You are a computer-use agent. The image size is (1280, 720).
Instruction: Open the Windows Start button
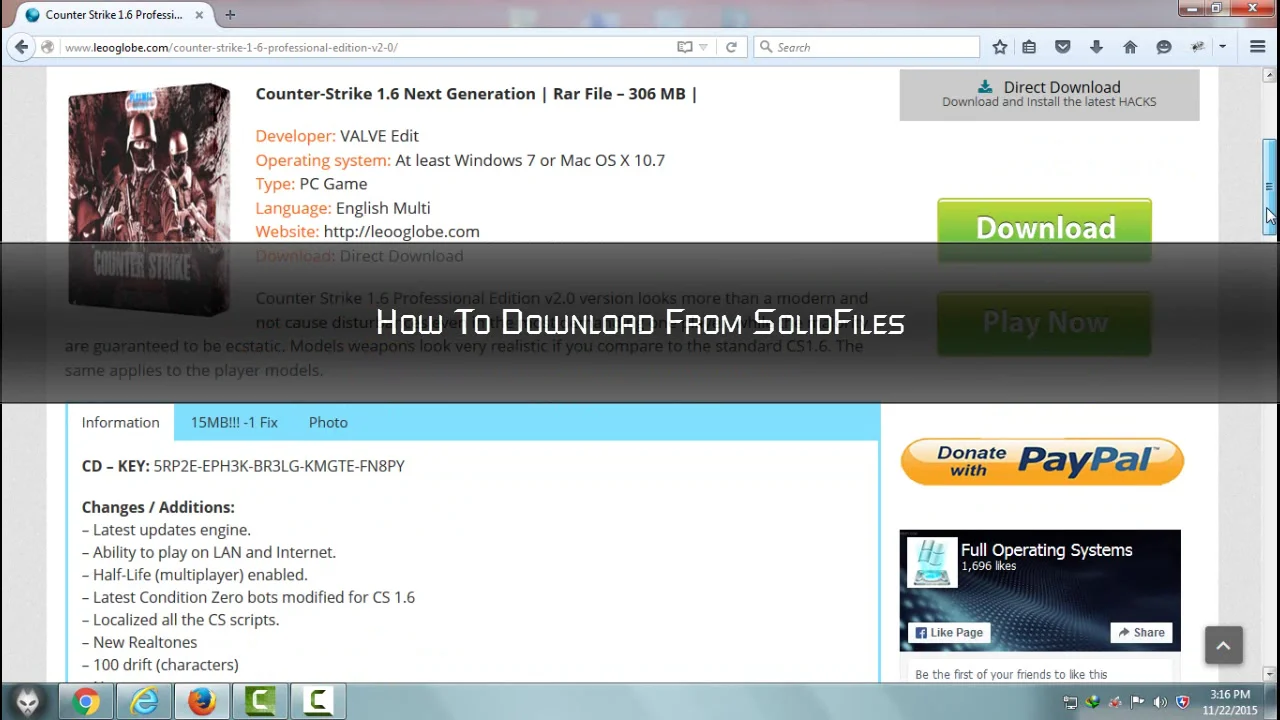click(x=27, y=701)
